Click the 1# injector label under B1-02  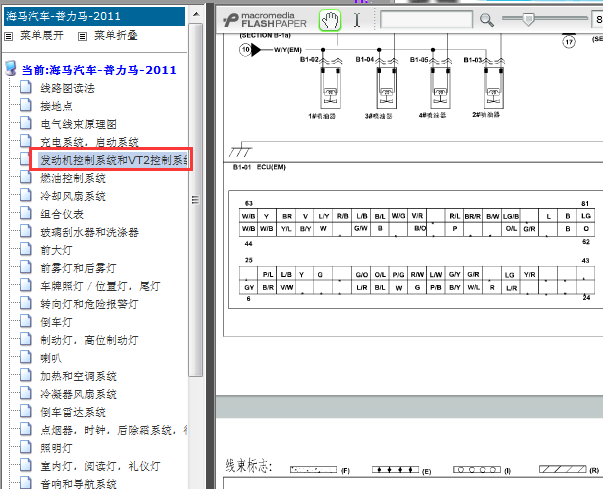(x=322, y=116)
